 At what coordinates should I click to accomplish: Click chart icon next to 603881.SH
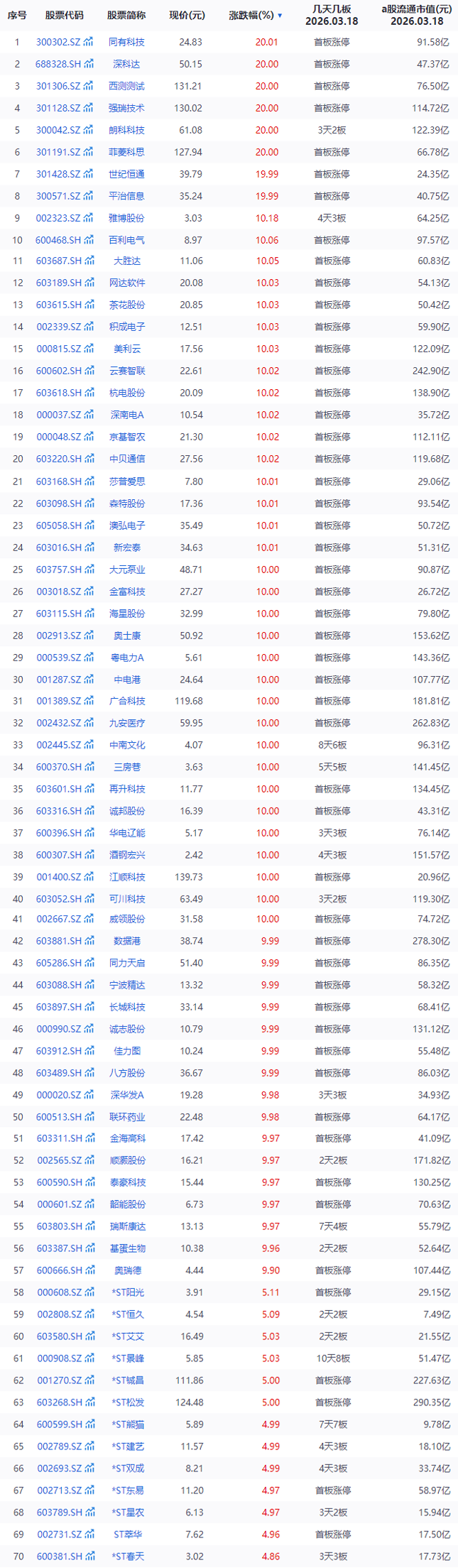tap(89, 941)
